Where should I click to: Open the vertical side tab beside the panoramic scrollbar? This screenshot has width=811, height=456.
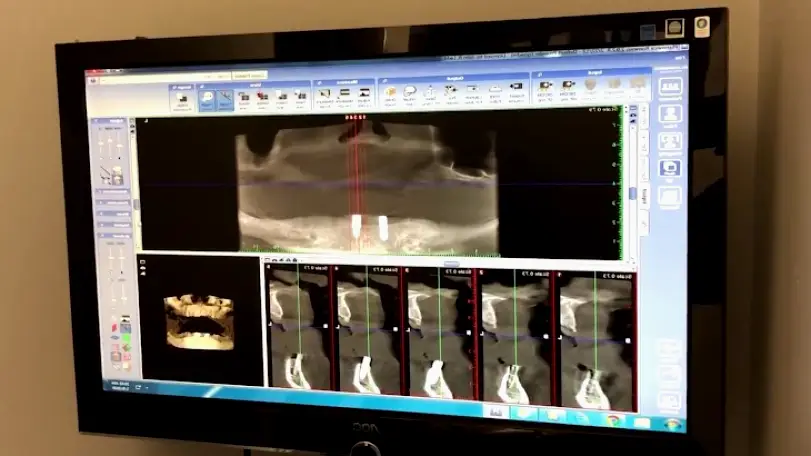point(644,196)
